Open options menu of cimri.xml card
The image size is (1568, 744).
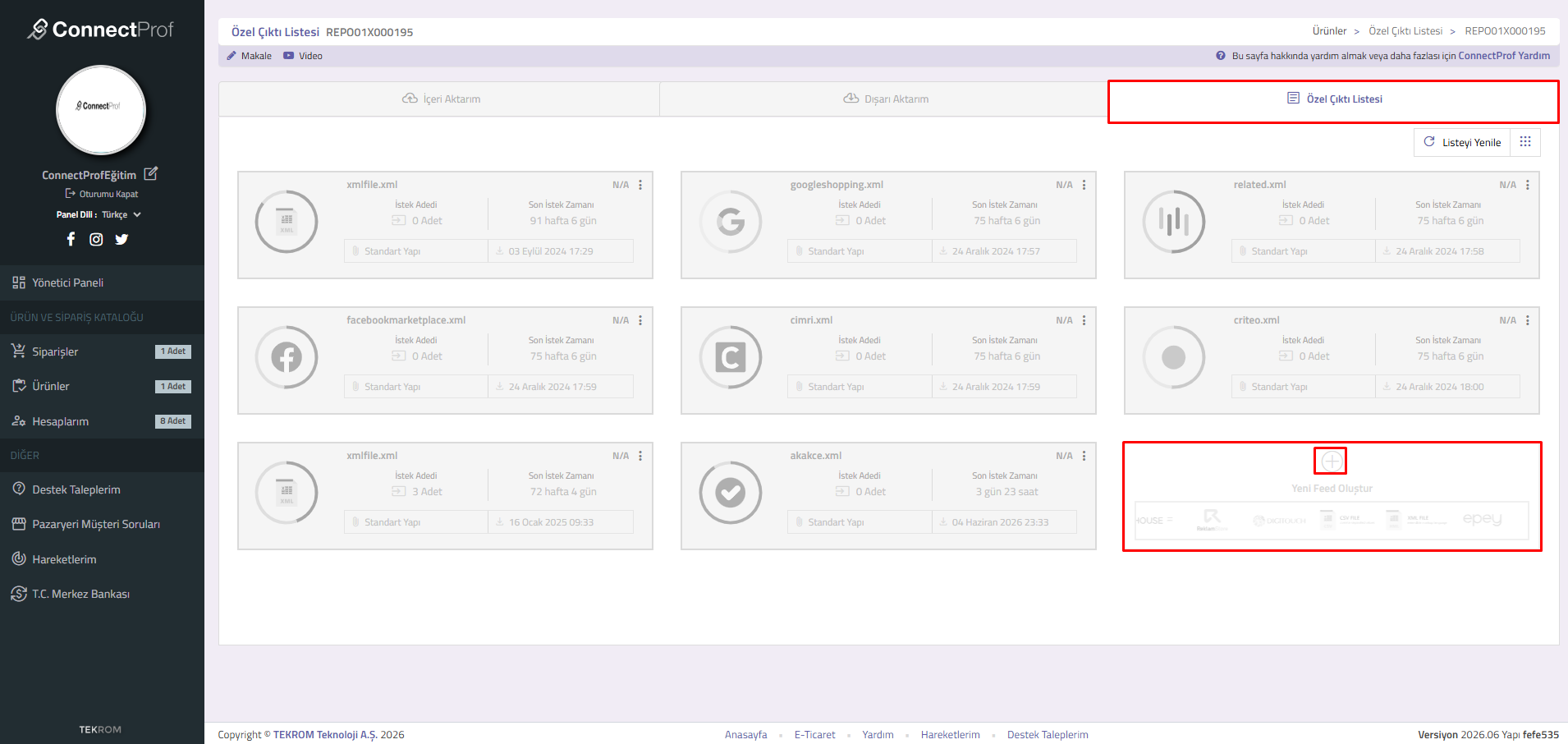tap(1084, 320)
